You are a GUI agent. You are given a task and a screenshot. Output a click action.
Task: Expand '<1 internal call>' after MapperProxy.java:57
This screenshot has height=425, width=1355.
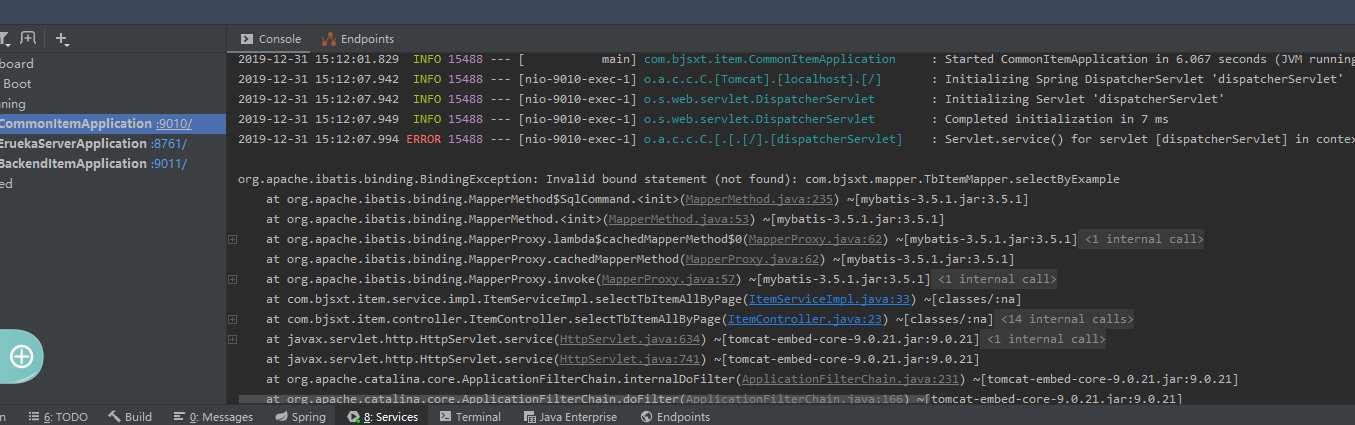(996, 279)
